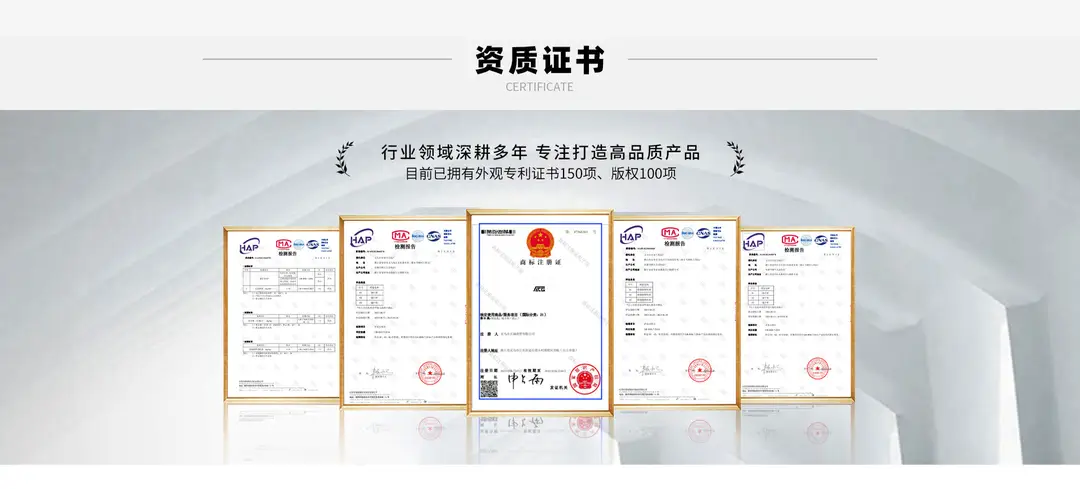The height and width of the screenshot is (489, 1080).
Task: Click the CERTIFICATE subtitle text
Action: pos(539,87)
